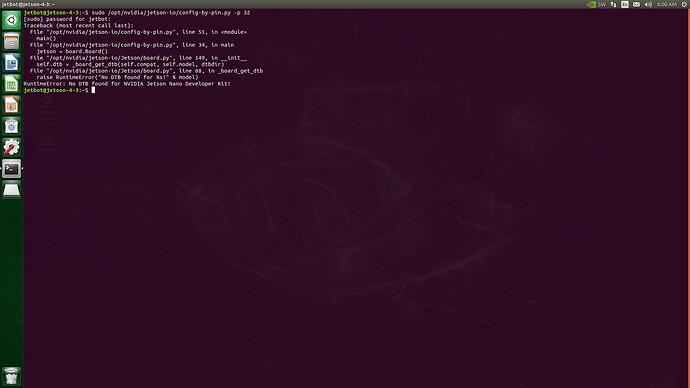This screenshot has width=690, height=388.
Task: Click the RuntimeError No DTB found line
Action: [x=127, y=84]
